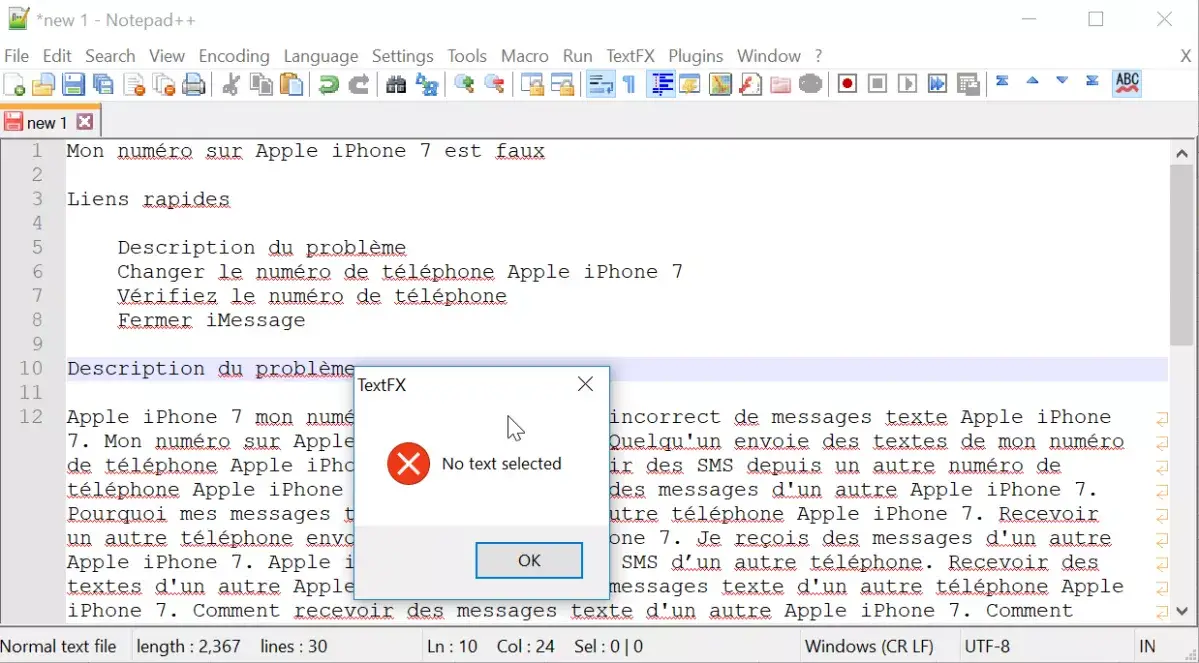Open the Document Map icon
Image resolution: width=1199 pixels, height=663 pixels.
point(720,84)
